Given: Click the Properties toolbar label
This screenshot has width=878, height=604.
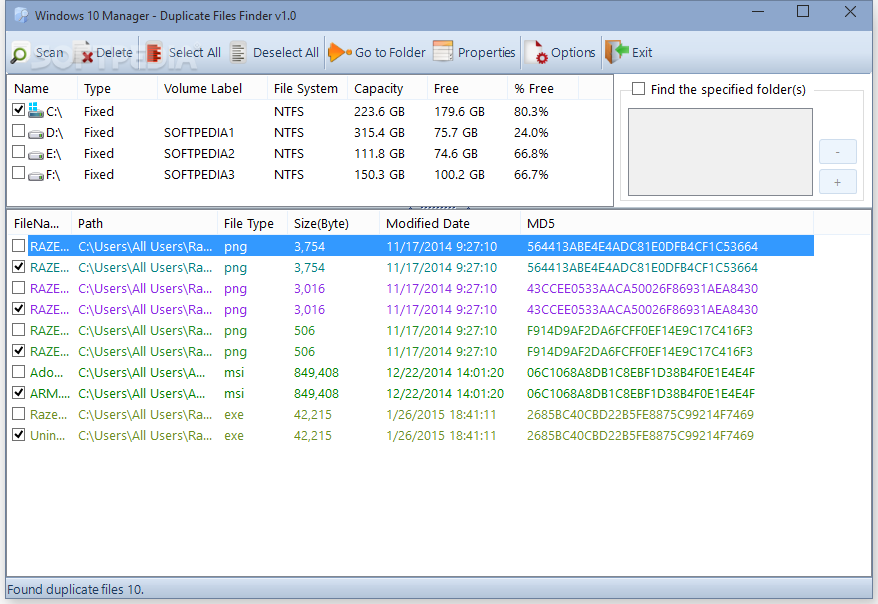Looking at the screenshot, I should pyautogui.click(x=487, y=53).
